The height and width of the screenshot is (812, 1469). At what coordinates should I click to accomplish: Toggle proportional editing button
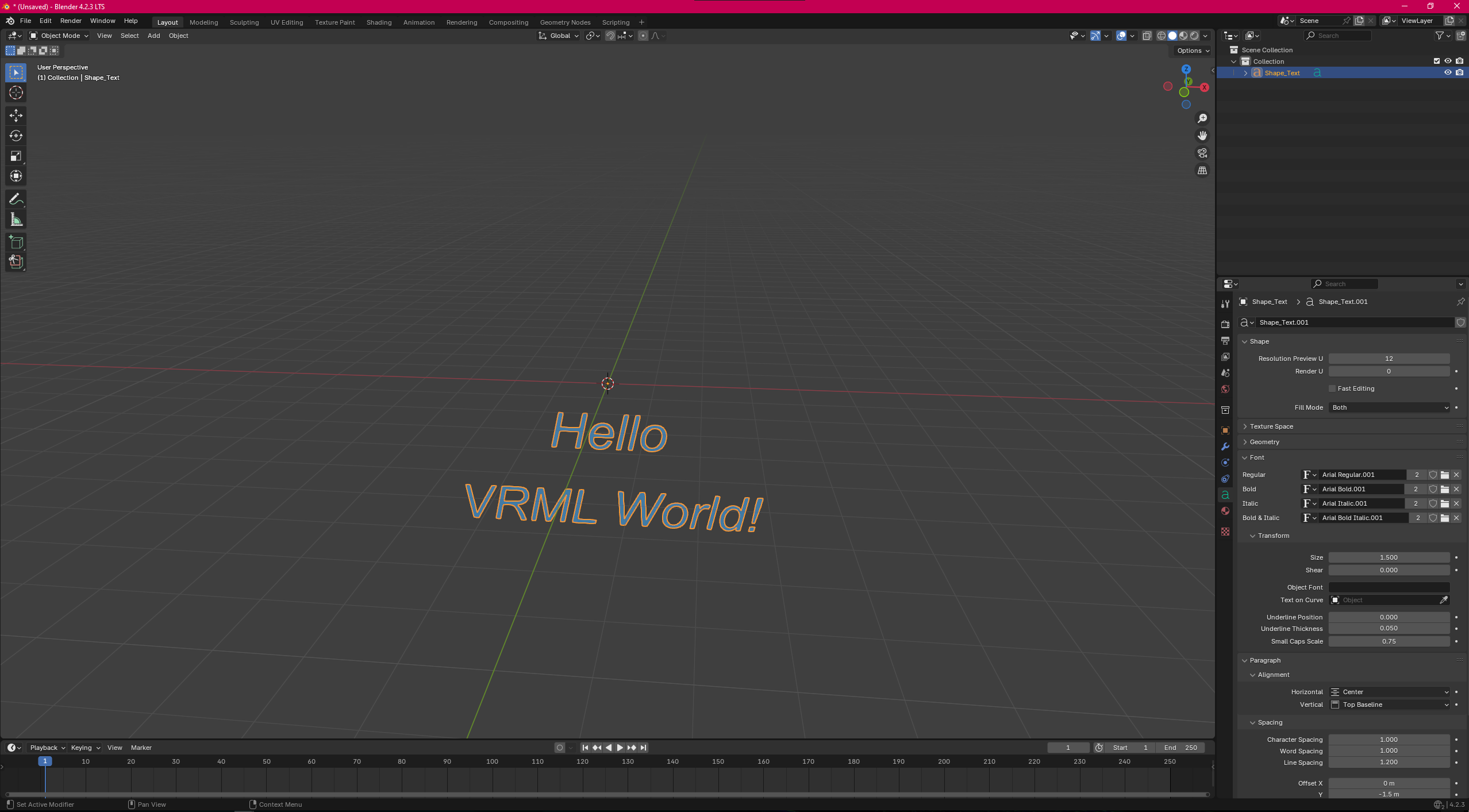click(643, 36)
